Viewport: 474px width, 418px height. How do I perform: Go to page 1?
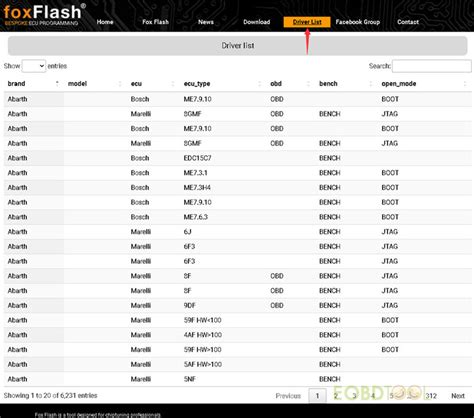tap(317, 396)
